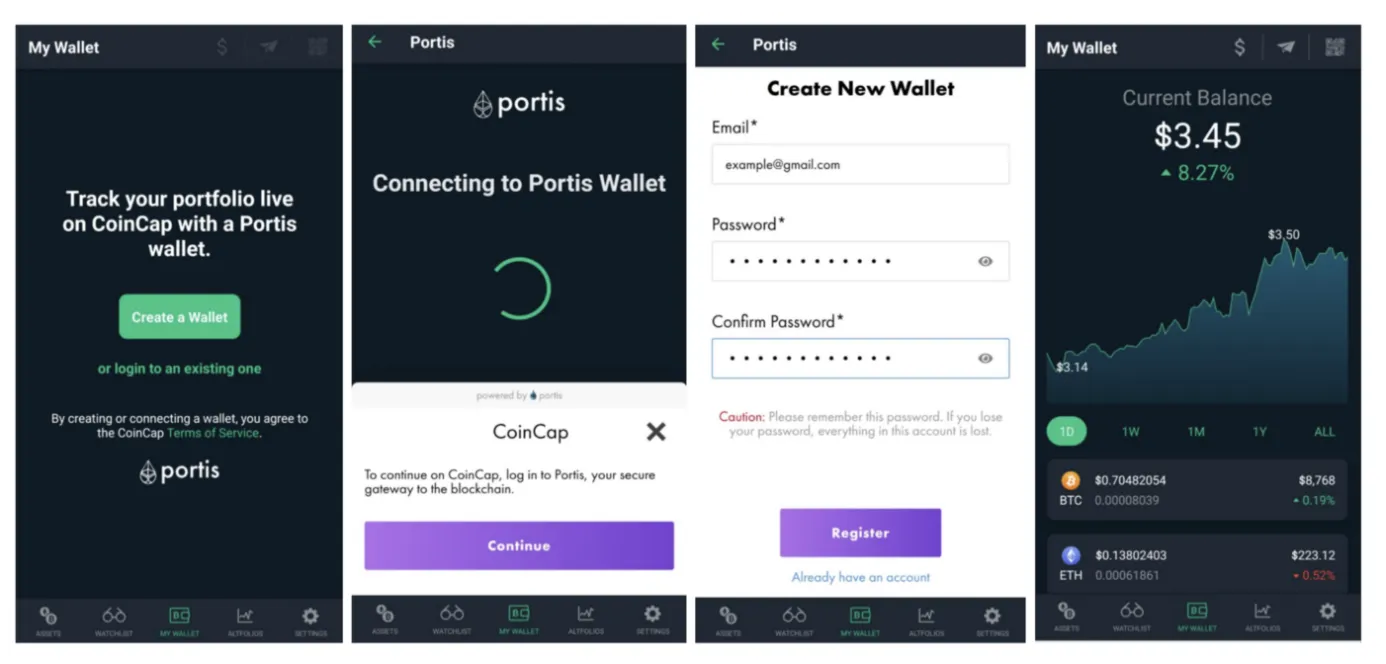
Task: Click the Email field containing example@gmail.com
Action: tap(860, 164)
